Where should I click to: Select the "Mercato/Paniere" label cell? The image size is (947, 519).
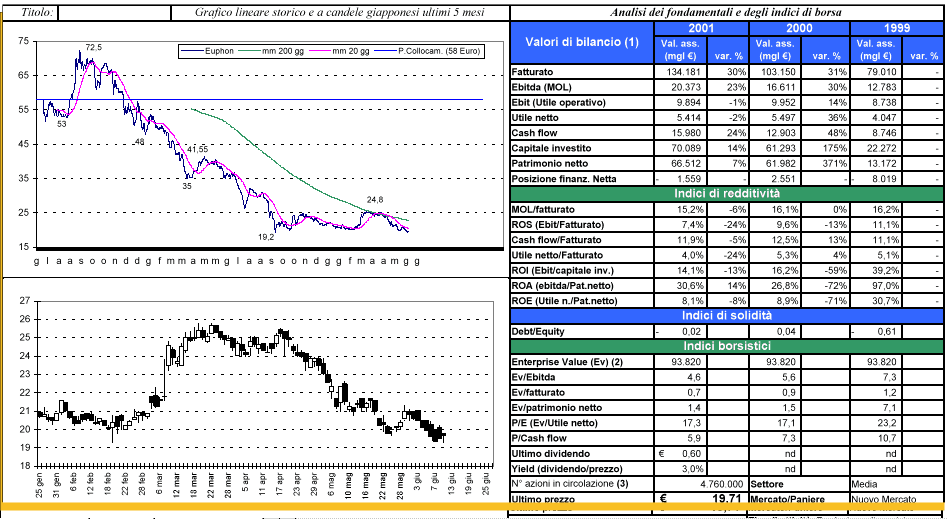tap(799, 499)
